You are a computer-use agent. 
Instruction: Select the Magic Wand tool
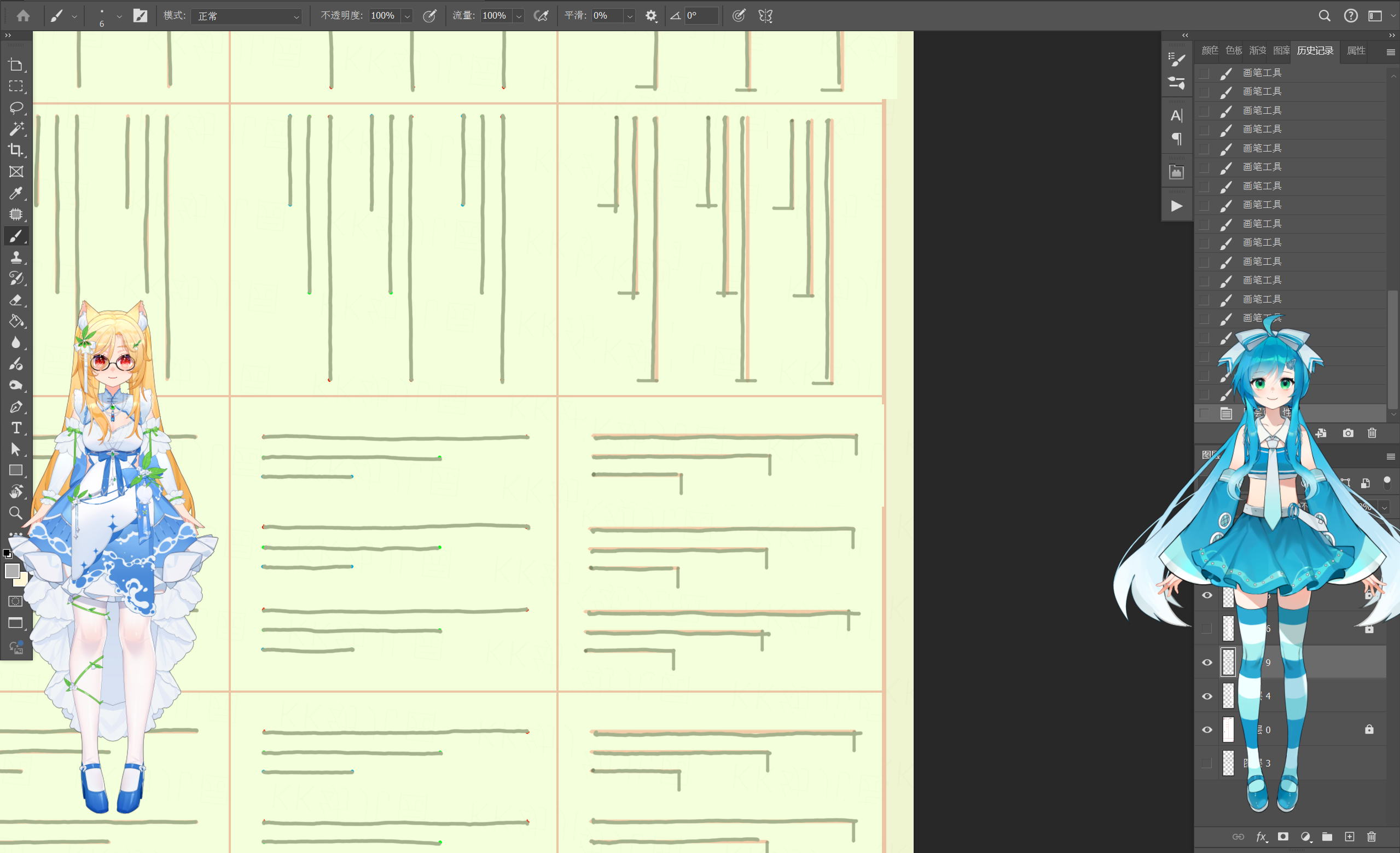point(16,129)
